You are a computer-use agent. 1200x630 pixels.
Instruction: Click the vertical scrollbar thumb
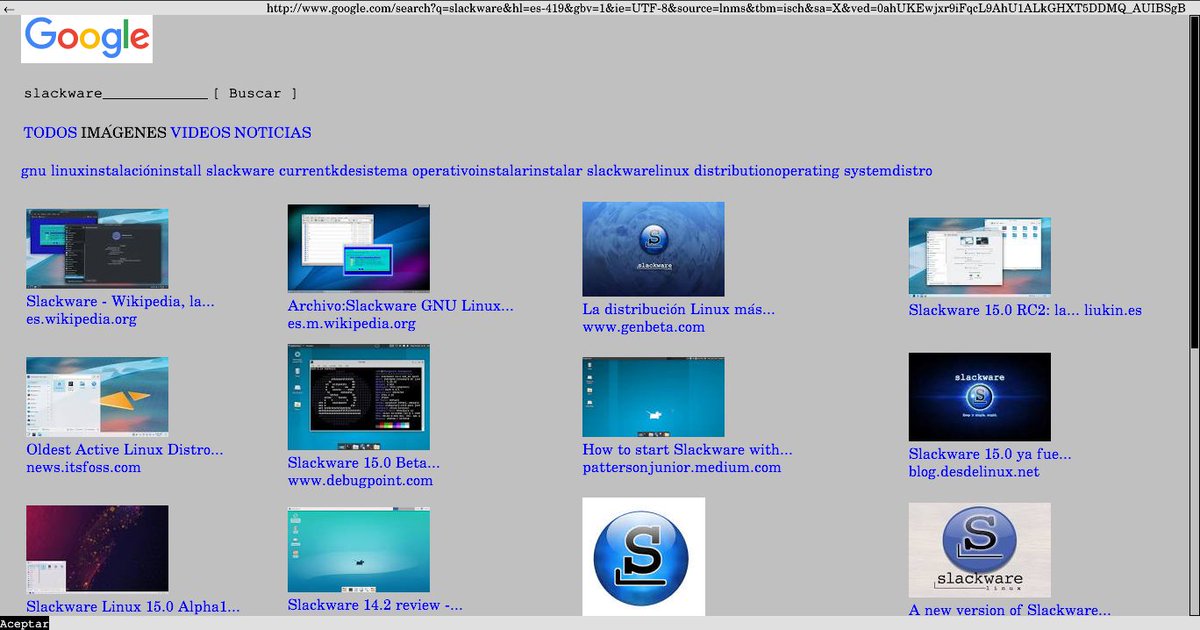click(1195, 181)
